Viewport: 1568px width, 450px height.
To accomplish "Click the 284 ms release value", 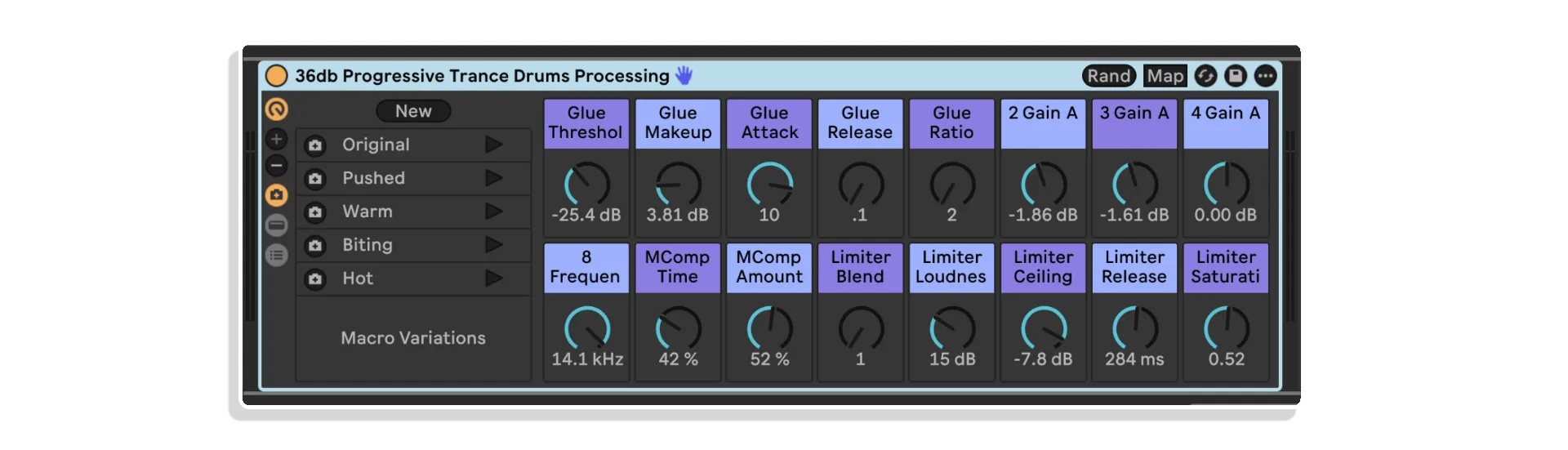I will 1134,359.
